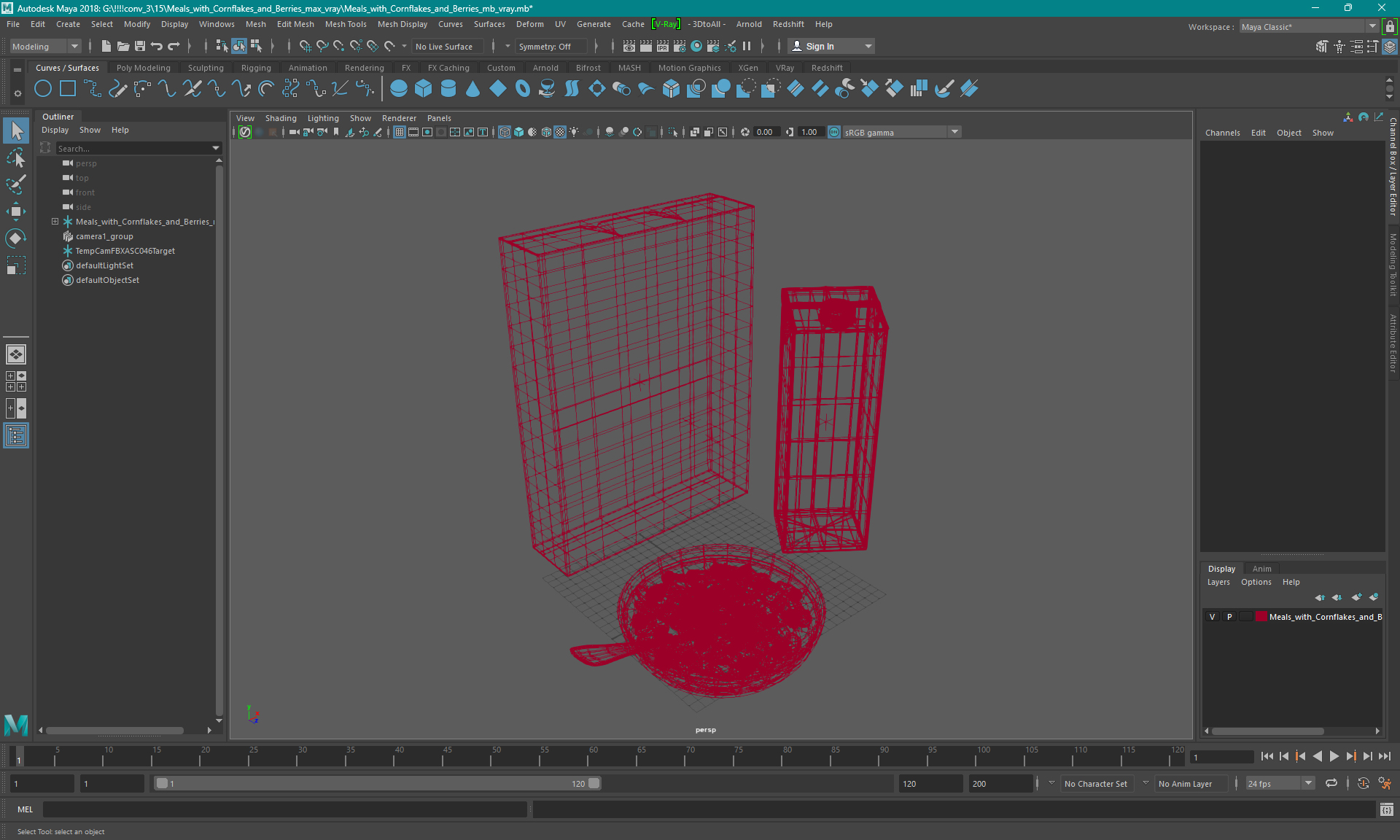Activate the Paint selection tool
Viewport: 1400px width, 840px height.
16,184
